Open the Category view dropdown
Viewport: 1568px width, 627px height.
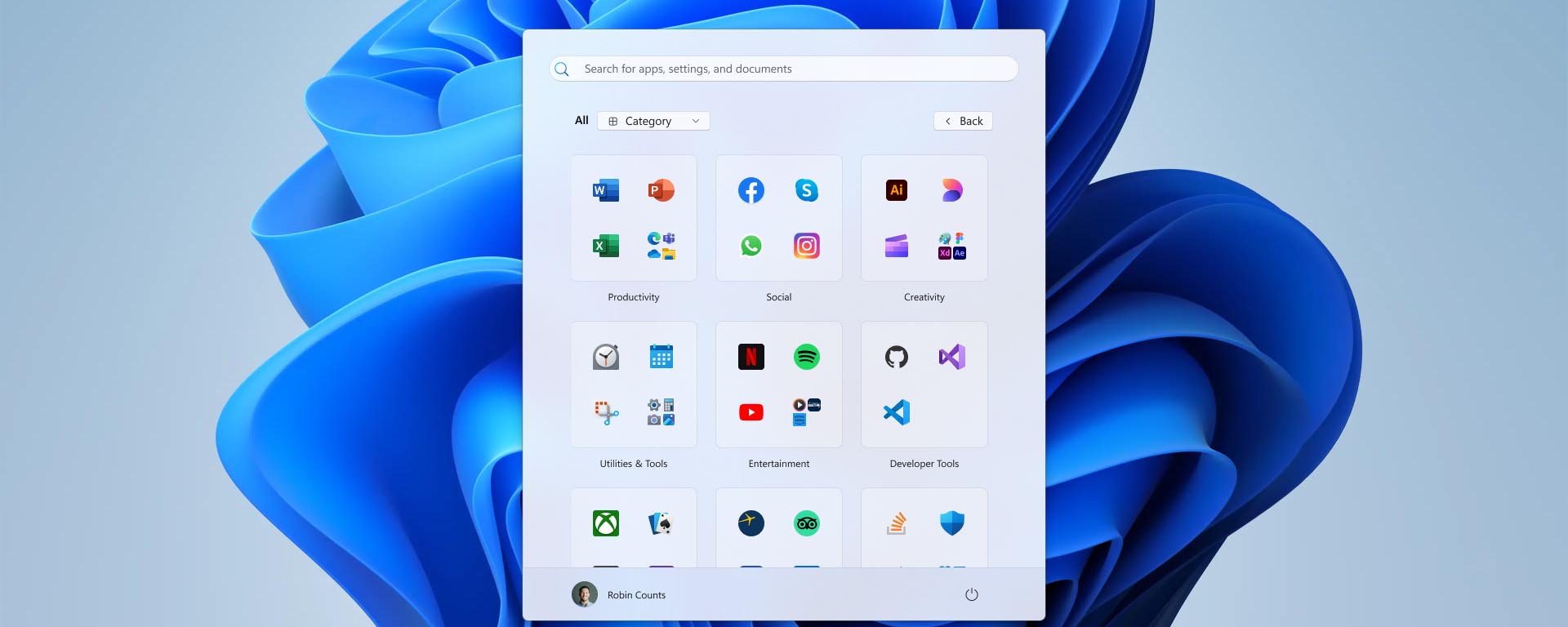pos(653,121)
